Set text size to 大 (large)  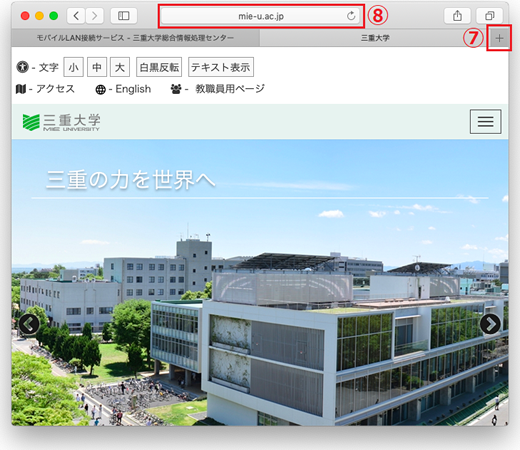click(120, 67)
